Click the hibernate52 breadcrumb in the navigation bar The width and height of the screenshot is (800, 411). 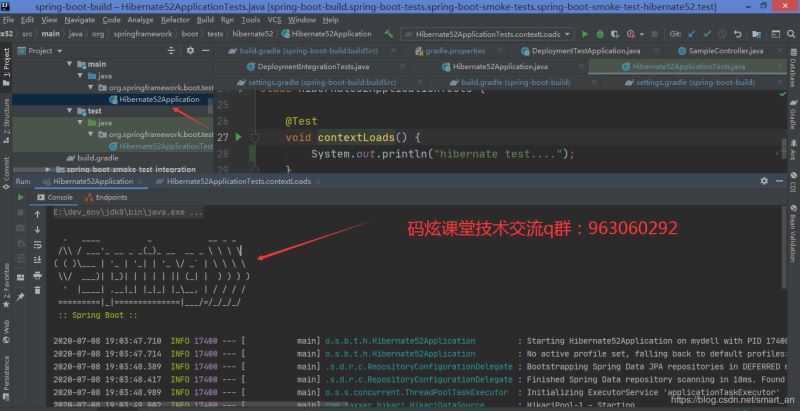(x=253, y=34)
